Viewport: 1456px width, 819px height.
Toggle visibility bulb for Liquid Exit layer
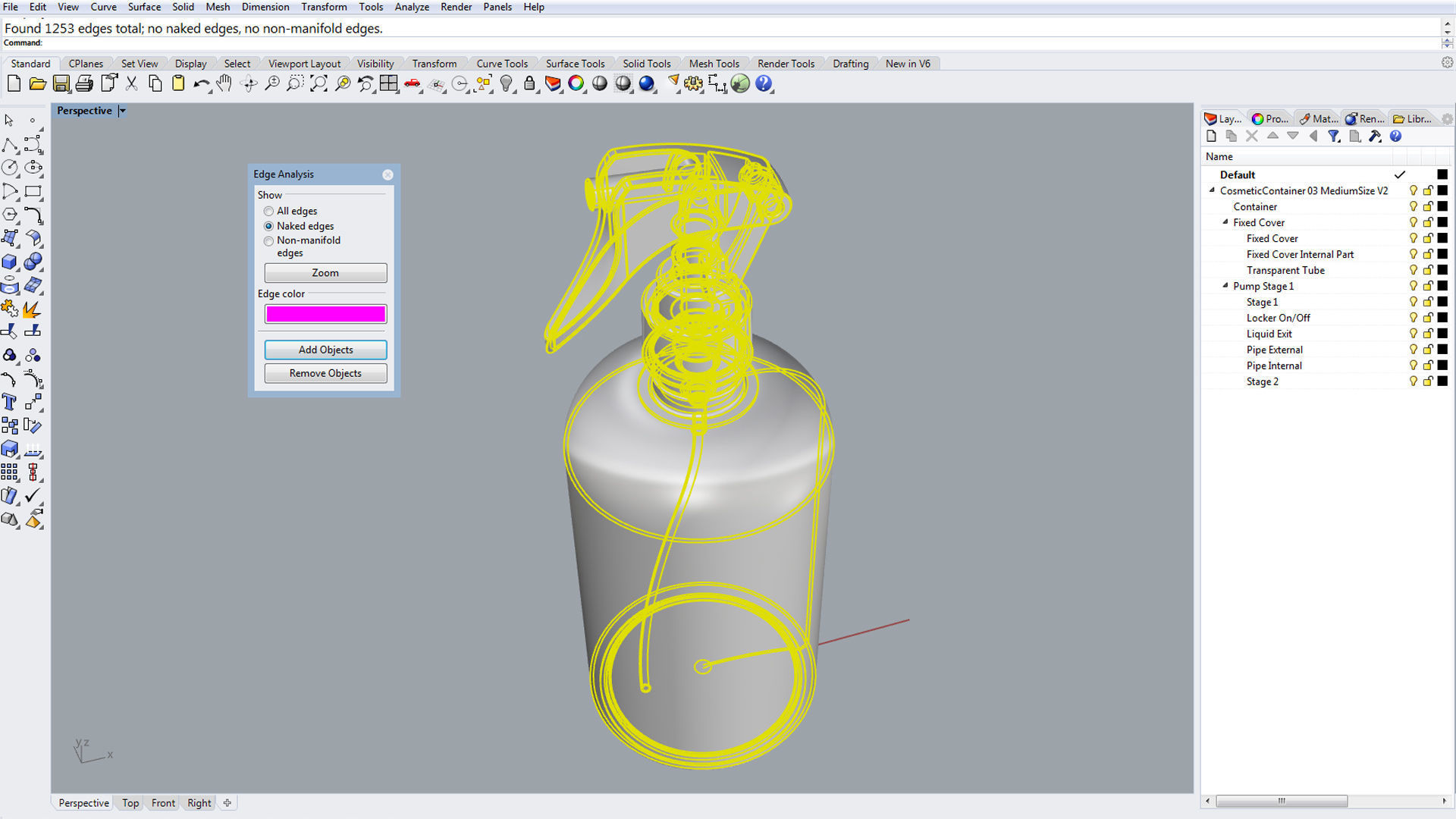coord(1414,334)
